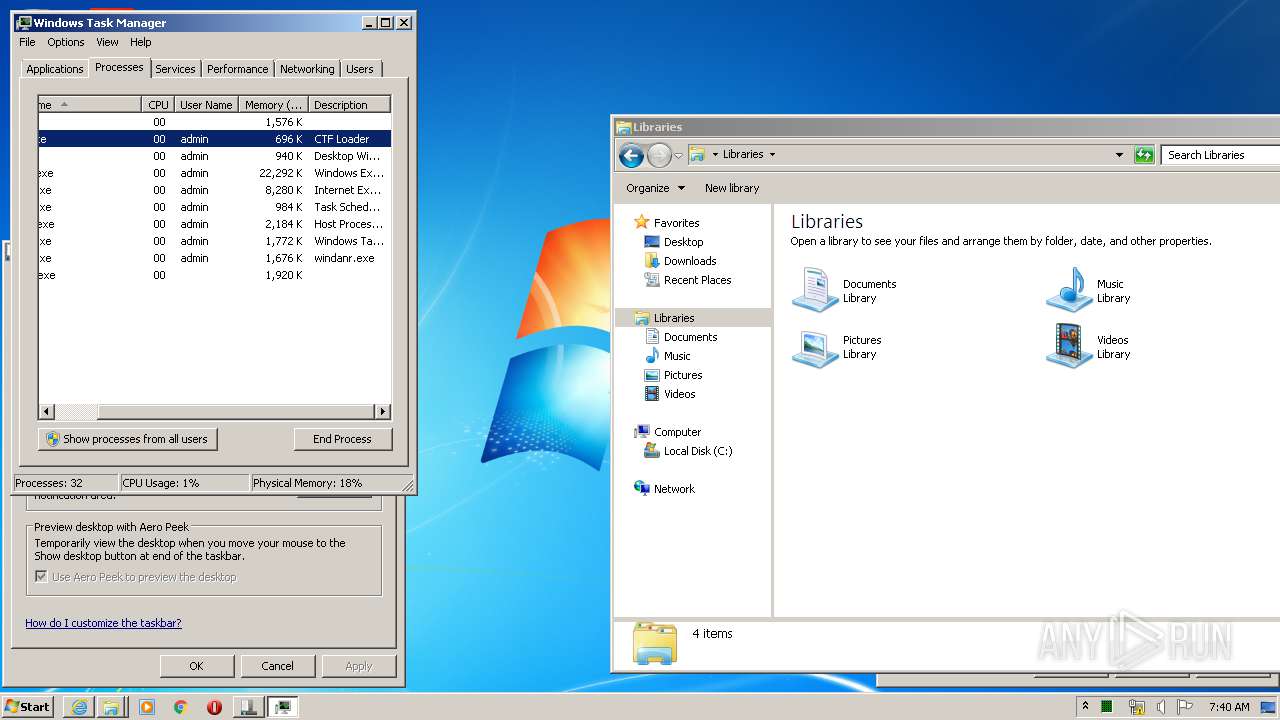Select Documents in the navigation pane tree

[x=690, y=337]
